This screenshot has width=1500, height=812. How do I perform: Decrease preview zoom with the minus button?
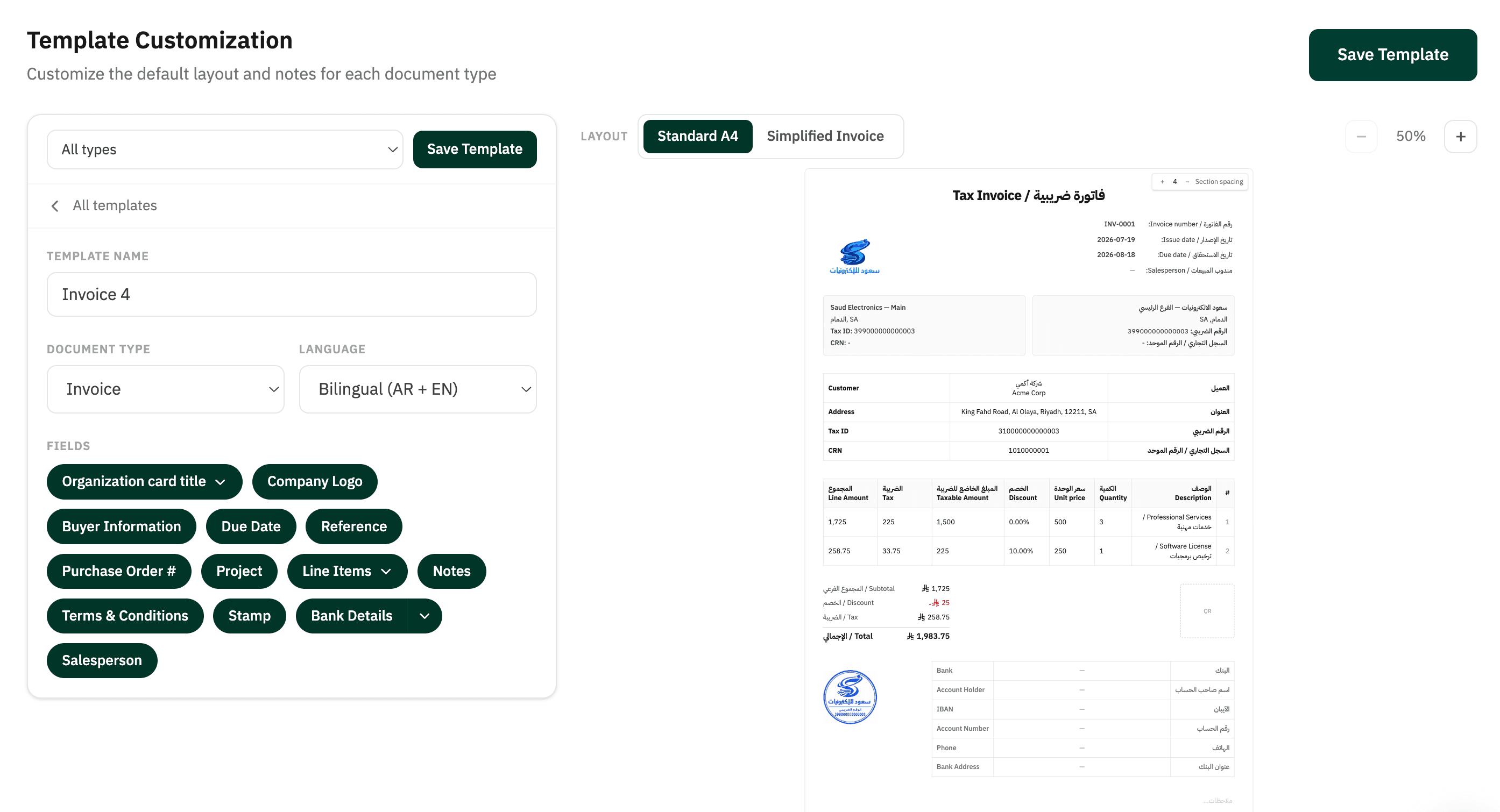[1361, 137]
